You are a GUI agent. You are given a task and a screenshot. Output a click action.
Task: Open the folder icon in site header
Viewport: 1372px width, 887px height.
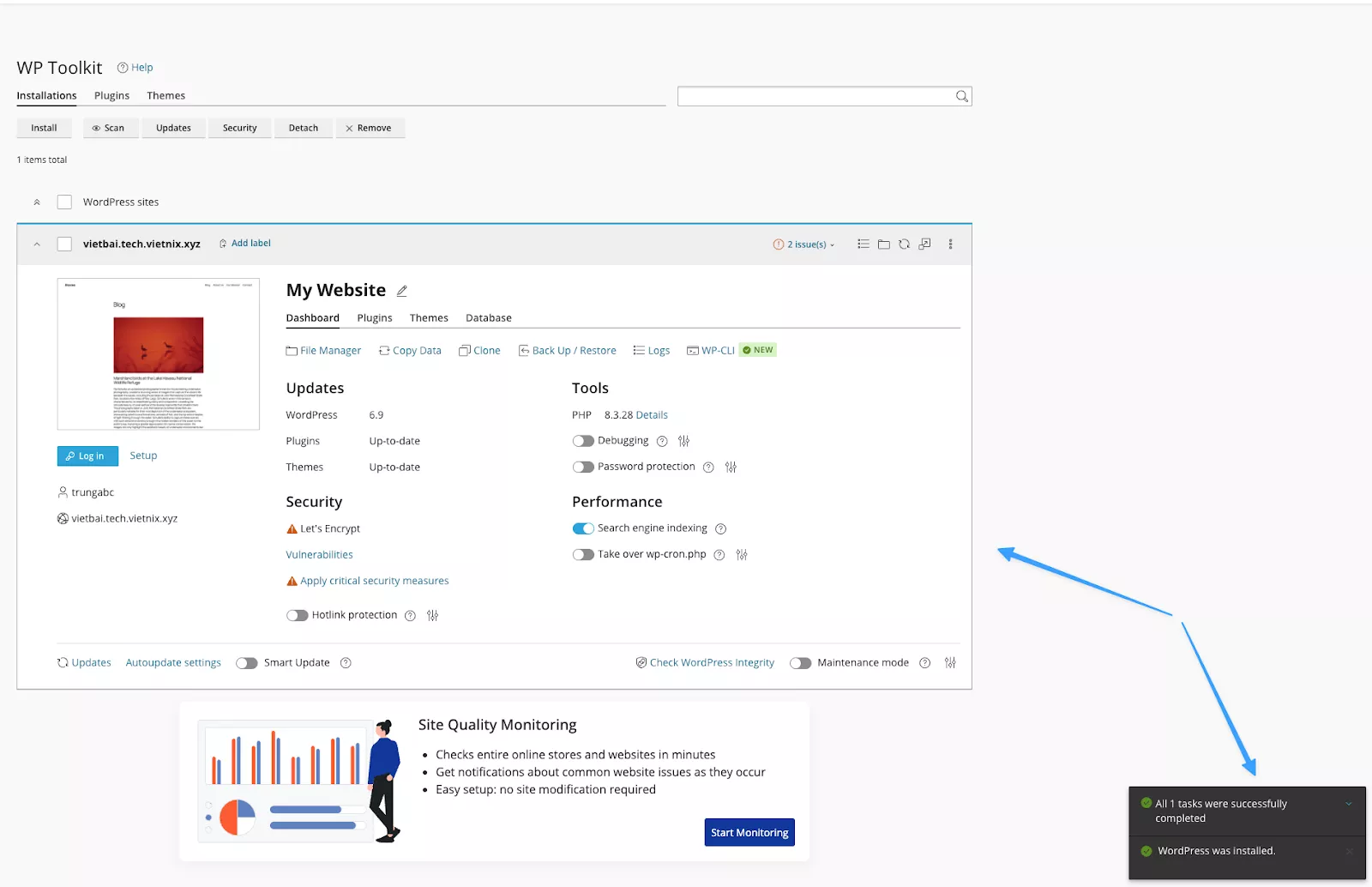click(x=883, y=244)
